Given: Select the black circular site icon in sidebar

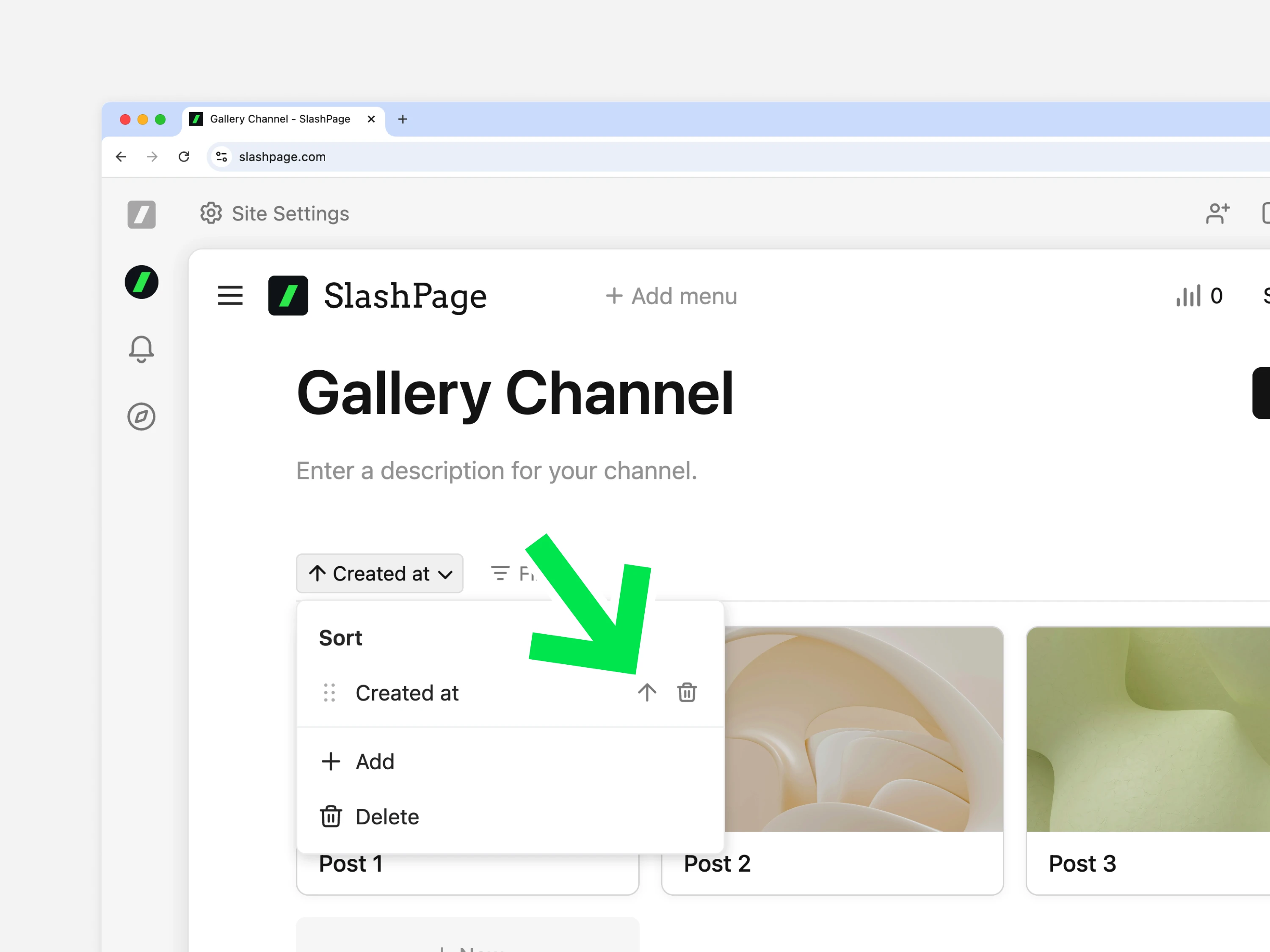Looking at the screenshot, I should (141, 282).
